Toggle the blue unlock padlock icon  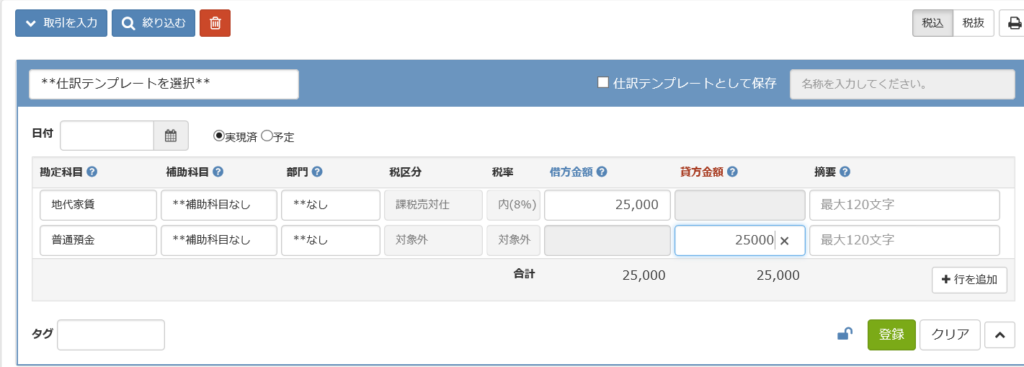pyautogui.click(x=844, y=334)
